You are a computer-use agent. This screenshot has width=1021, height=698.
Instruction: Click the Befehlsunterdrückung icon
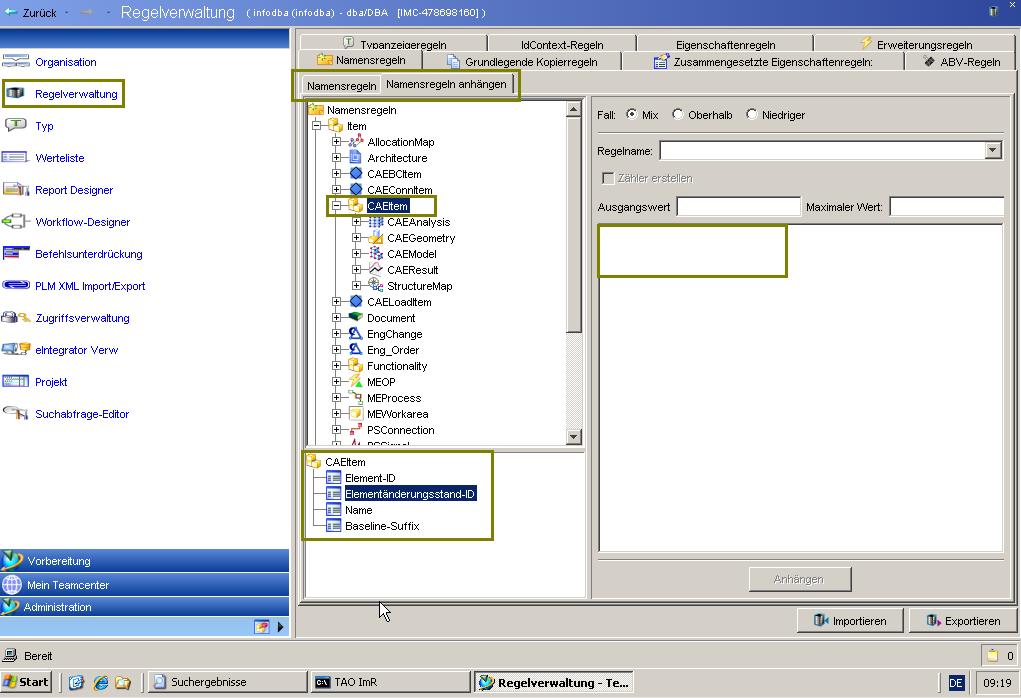16,253
